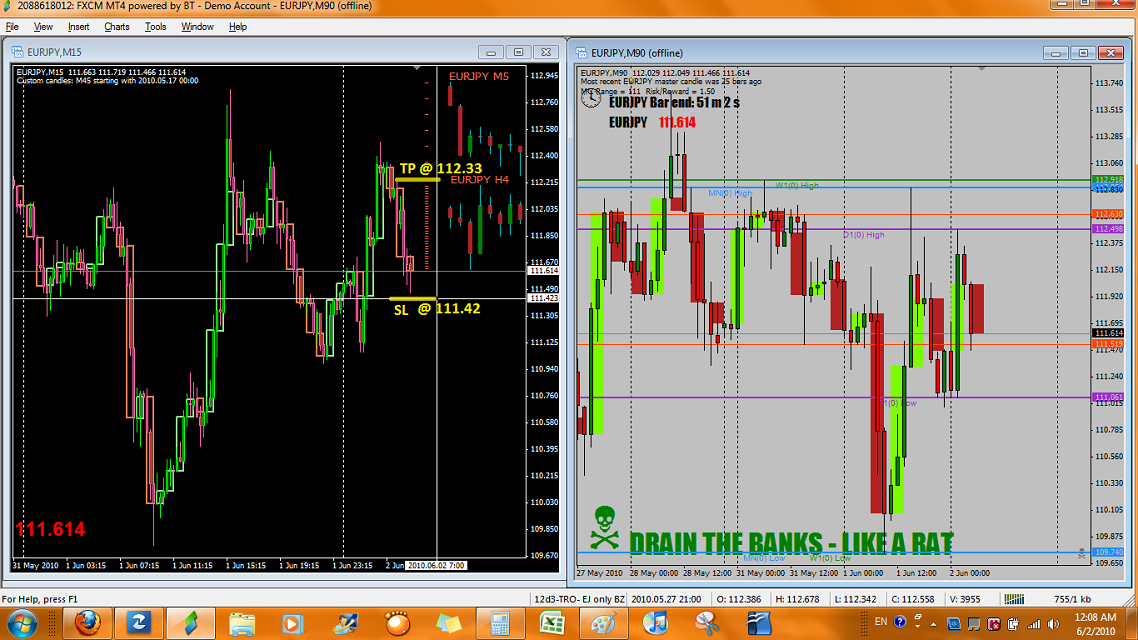Minimize the EURJPY,M15 chart window

click(x=491, y=52)
